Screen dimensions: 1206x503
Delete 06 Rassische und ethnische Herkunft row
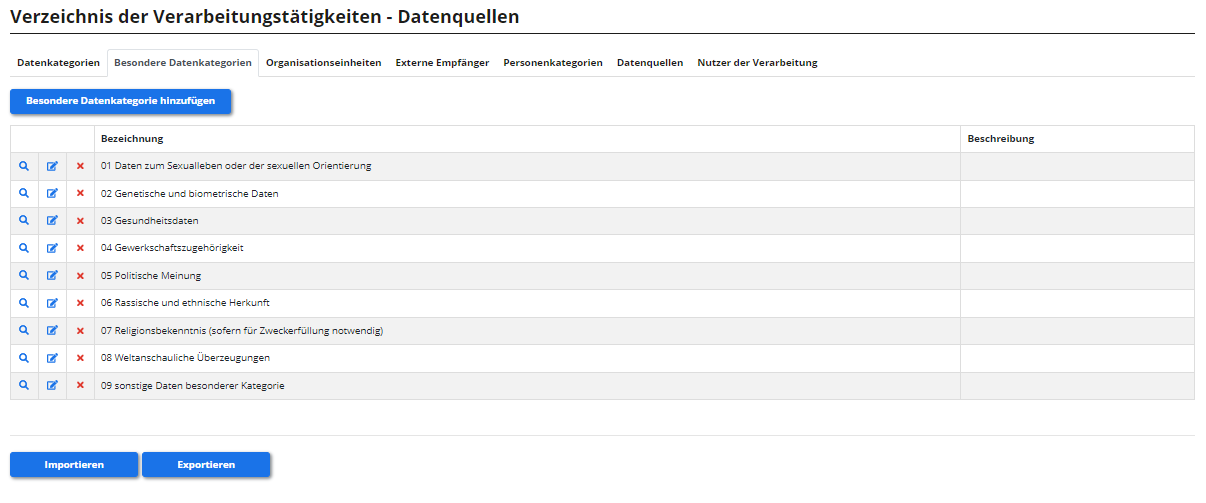[x=80, y=303]
